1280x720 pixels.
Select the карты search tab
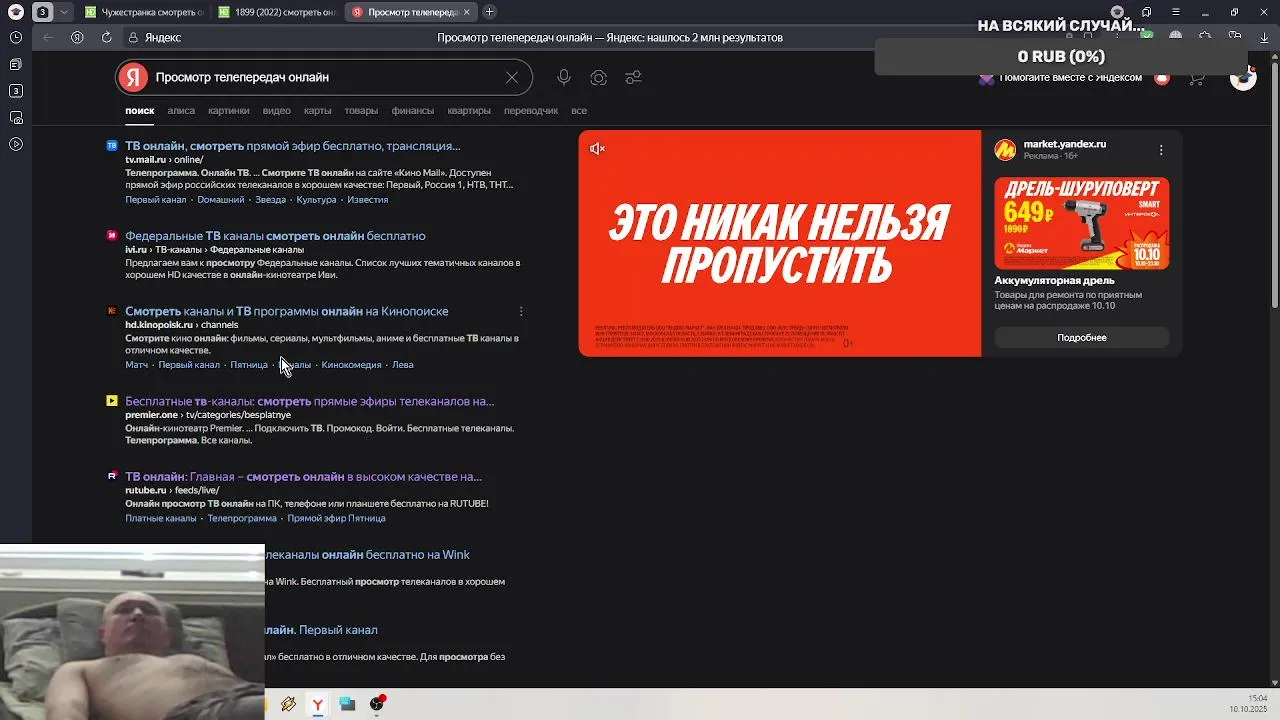coord(317,110)
